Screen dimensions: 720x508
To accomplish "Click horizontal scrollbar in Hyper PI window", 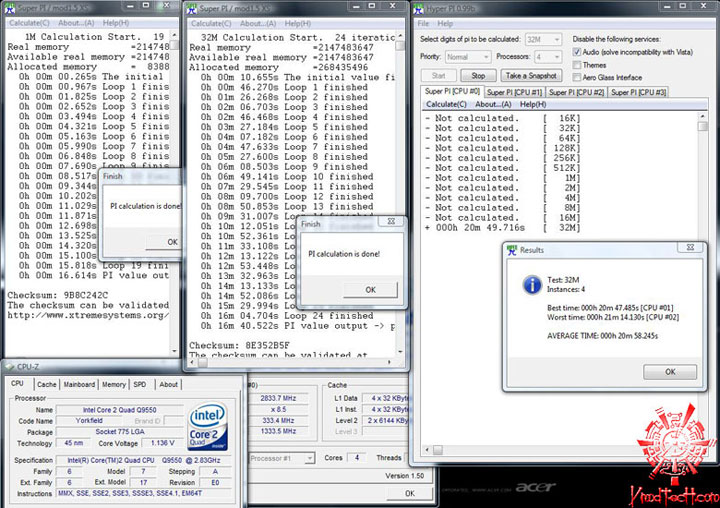I will coord(560,450).
